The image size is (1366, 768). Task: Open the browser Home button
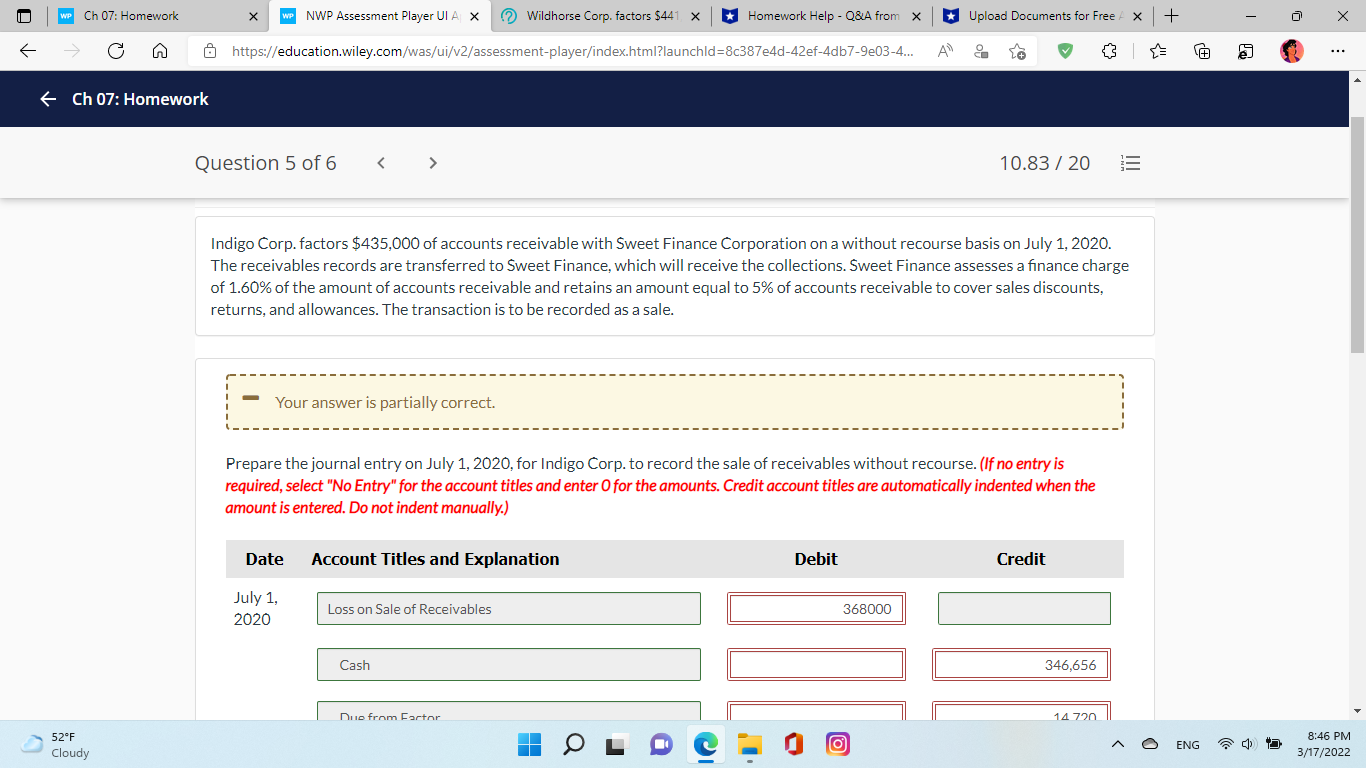pyautogui.click(x=160, y=50)
